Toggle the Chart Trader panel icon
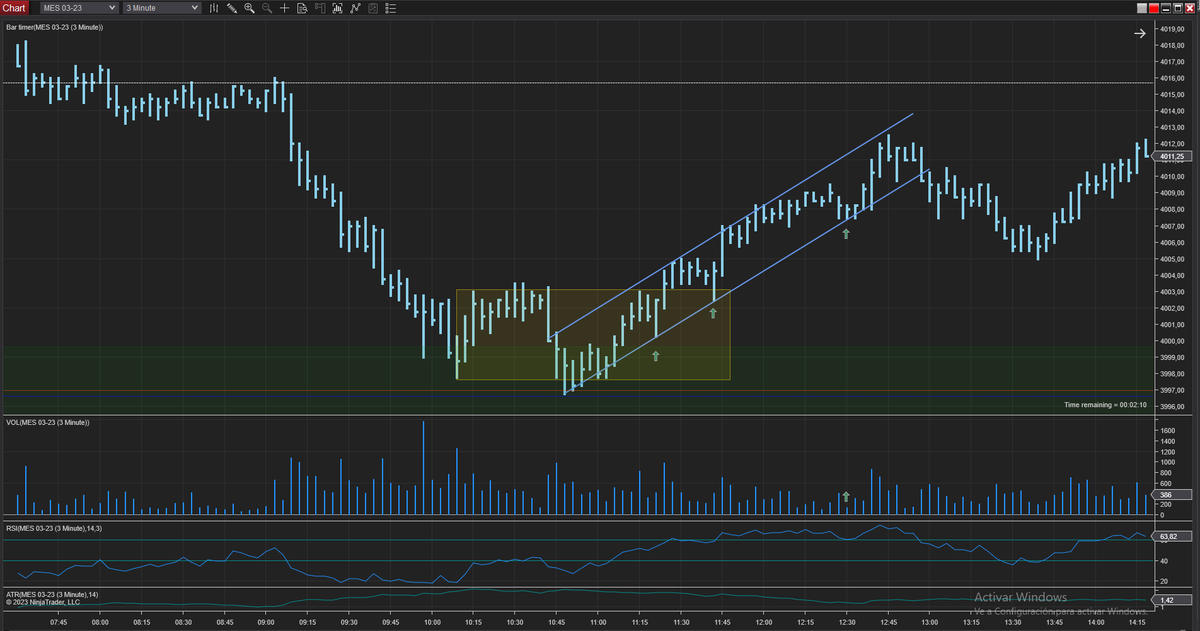 320,8
